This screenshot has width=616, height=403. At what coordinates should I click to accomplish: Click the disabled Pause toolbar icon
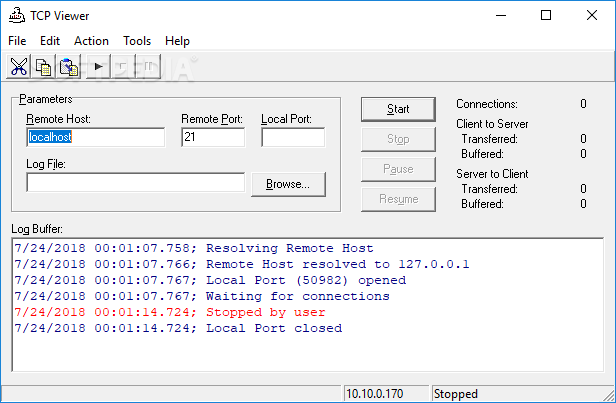click(x=148, y=66)
